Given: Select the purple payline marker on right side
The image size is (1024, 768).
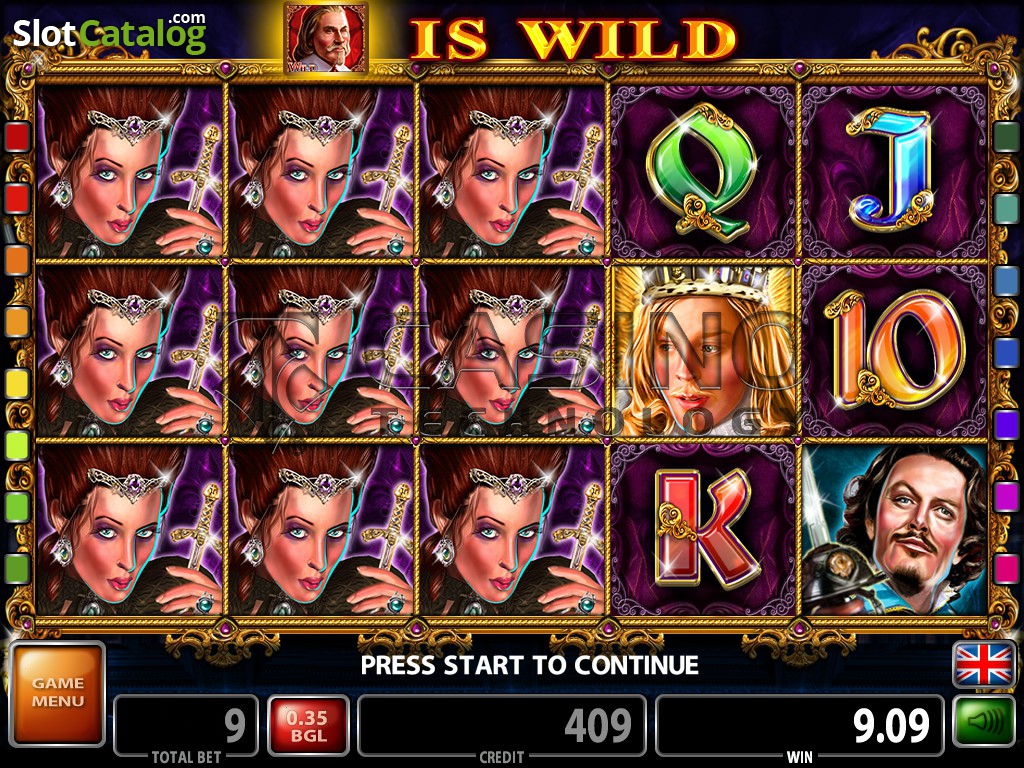Looking at the screenshot, I should tap(1006, 424).
